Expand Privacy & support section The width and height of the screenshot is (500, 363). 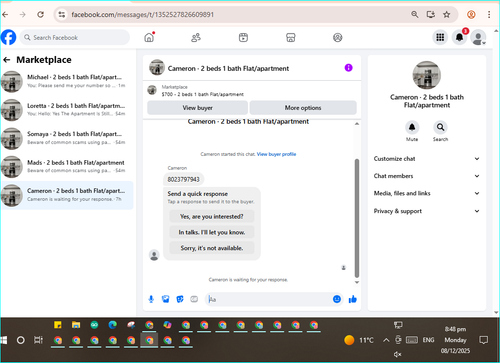click(x=427, y=211)
